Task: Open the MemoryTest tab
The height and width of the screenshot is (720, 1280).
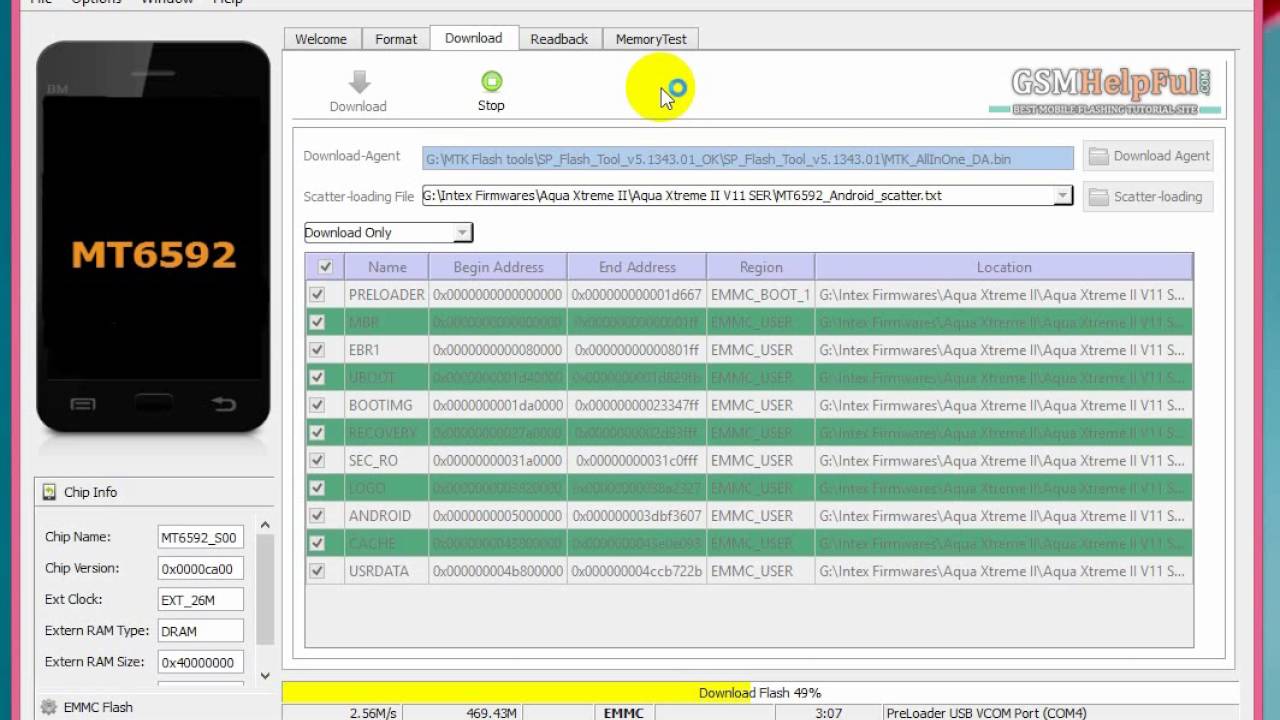Action: coord(651,39)
